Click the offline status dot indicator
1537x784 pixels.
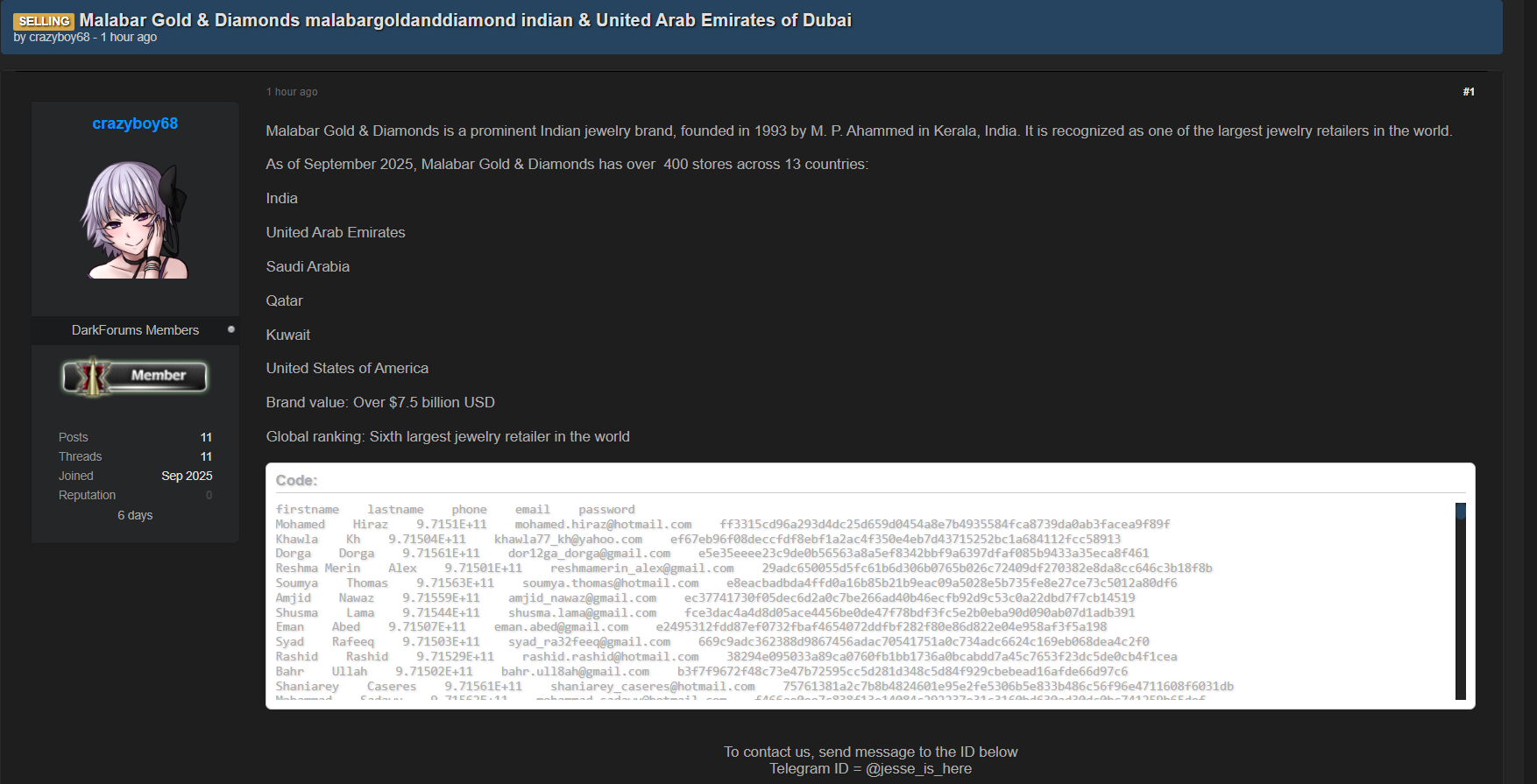[x=231, y=329]
